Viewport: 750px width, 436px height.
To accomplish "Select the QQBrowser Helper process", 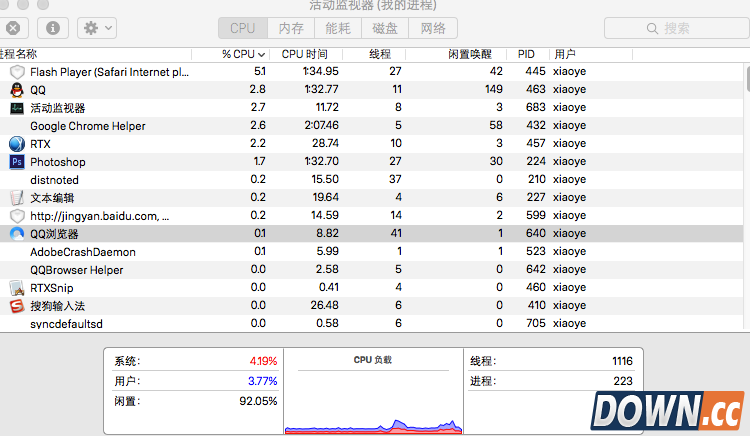I will 77,270.
